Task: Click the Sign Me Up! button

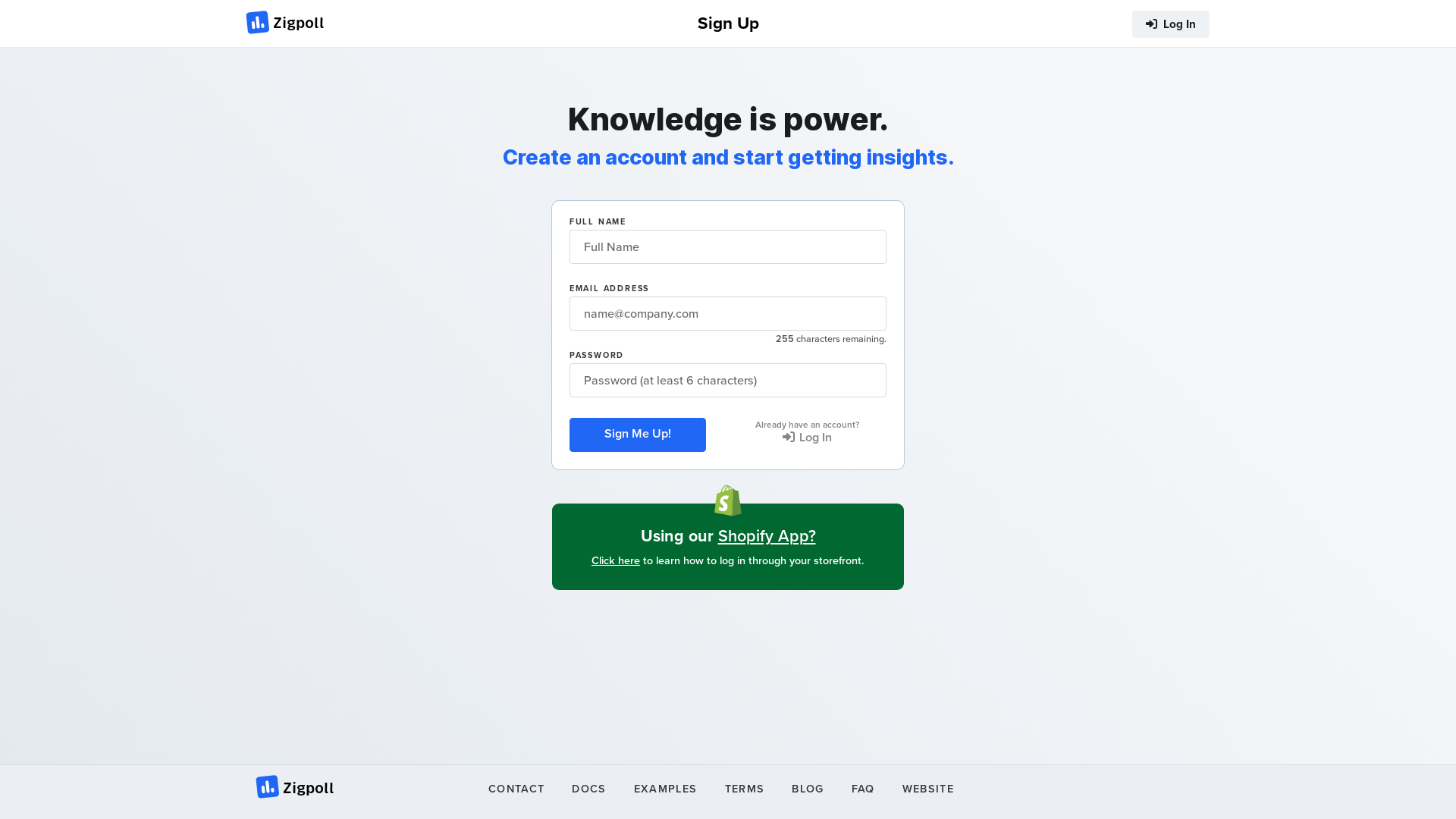Action: [x=638, y=435]
